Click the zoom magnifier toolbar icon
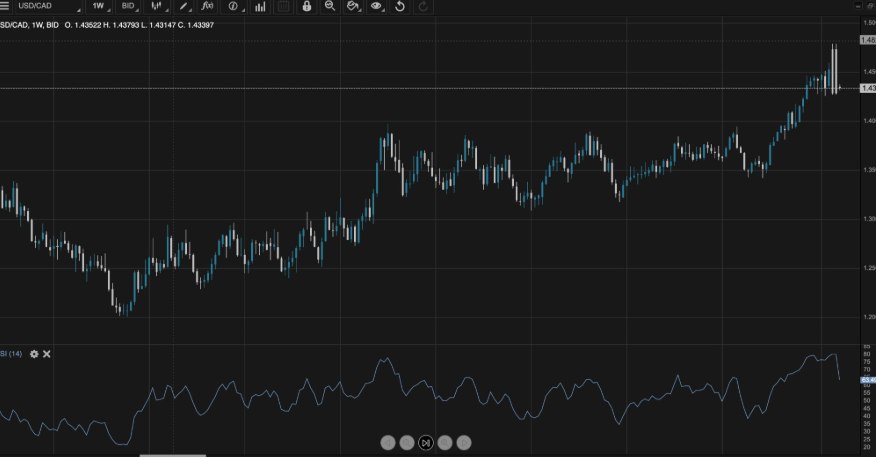The height and width of the screenshot is (457, 876). pyautogui.click(x=330, y=6)
